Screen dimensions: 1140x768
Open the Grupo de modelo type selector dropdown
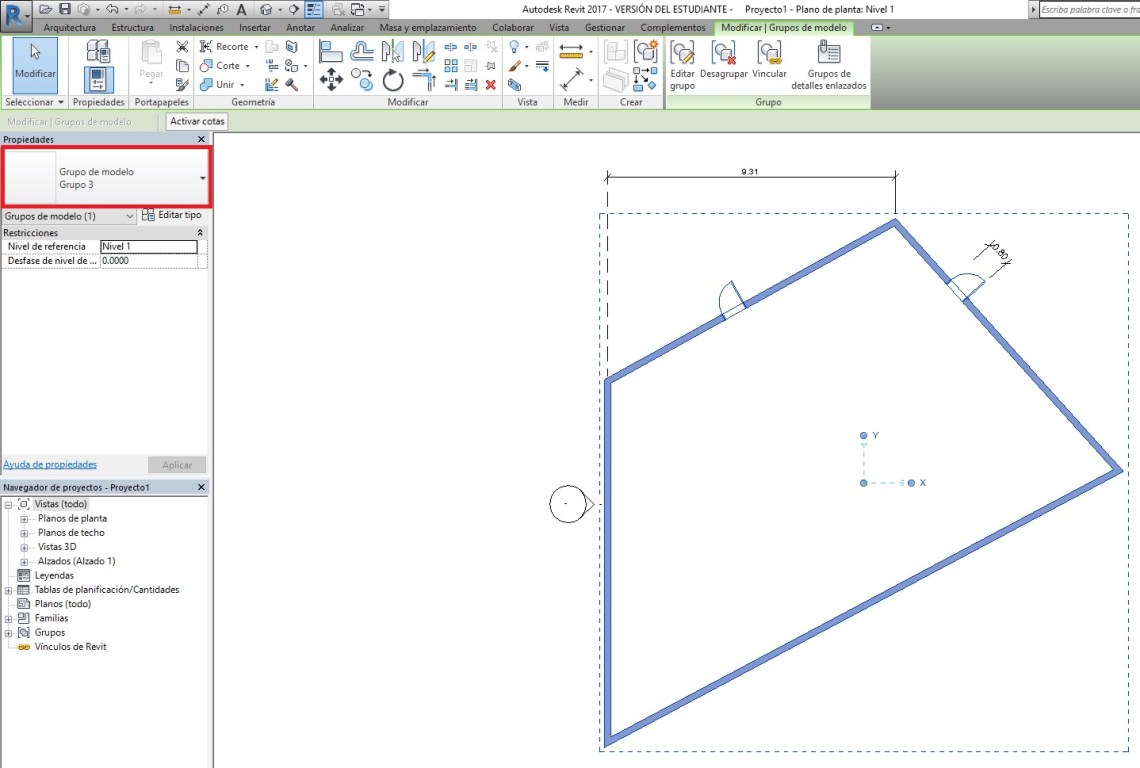coord(203,178)
